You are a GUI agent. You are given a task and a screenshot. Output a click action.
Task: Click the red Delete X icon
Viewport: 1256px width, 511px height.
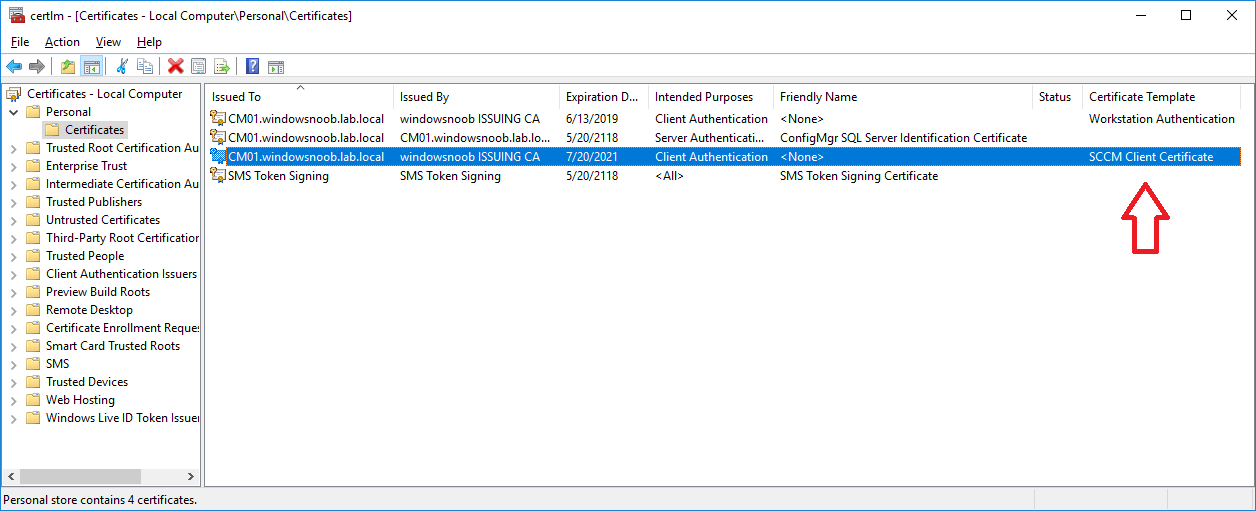[176, 66]
